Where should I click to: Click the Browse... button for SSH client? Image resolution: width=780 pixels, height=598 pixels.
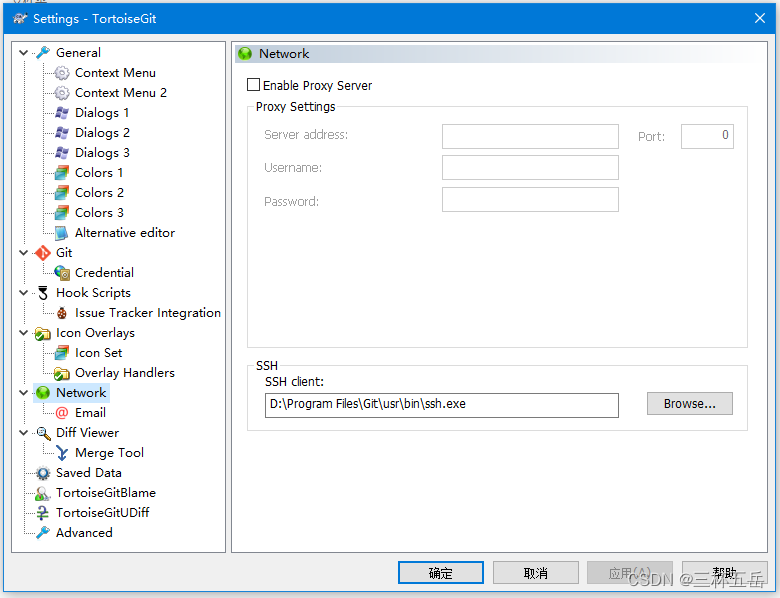[689, 403]
